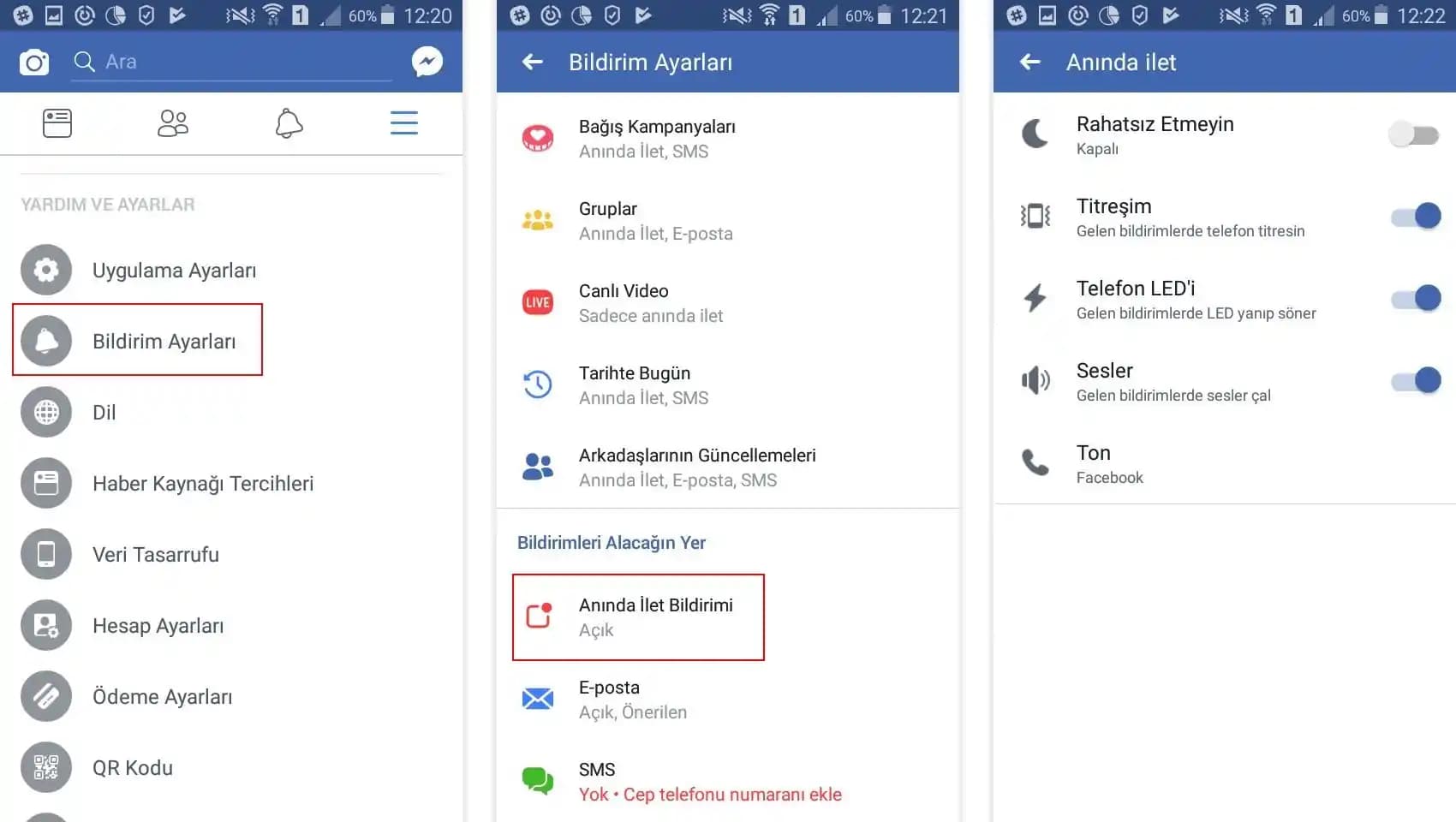Open the camera icon in Facebook
Image resolution: width=1456 pixels, height=822 pixels.
[33, 61]
